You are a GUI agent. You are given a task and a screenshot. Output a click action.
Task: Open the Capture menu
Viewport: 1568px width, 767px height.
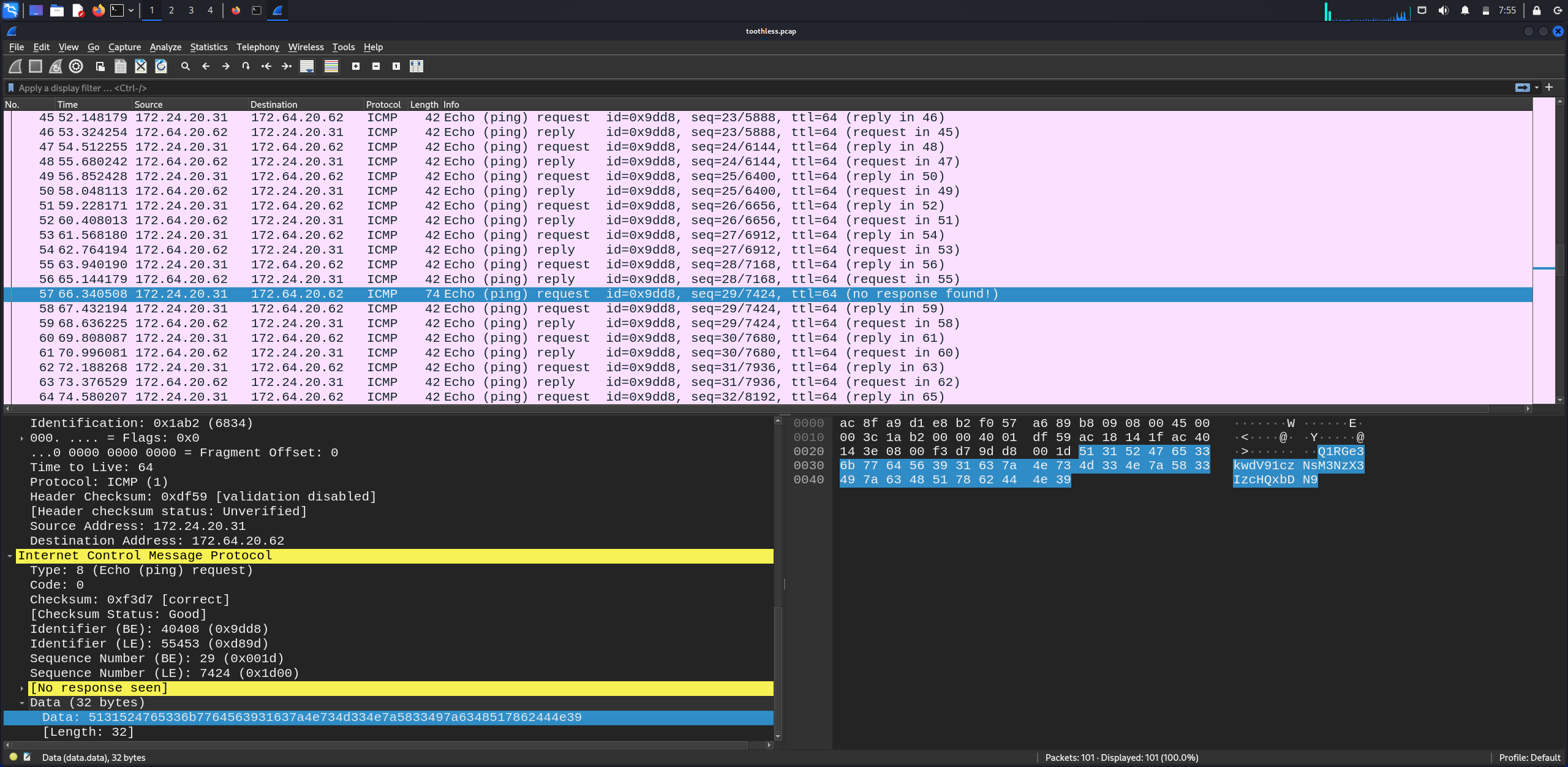[x=124, y=47]
